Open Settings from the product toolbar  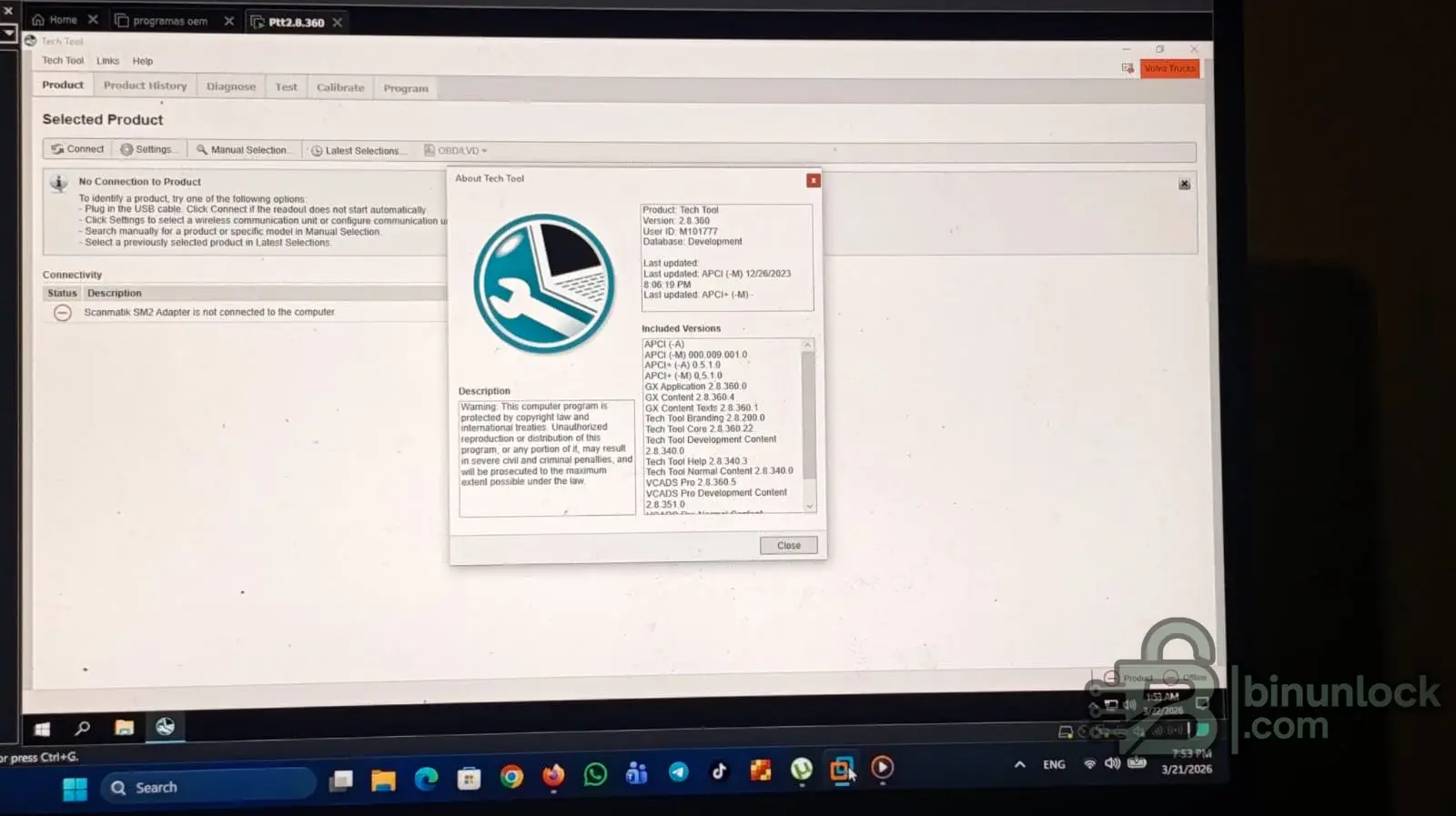[x=149, y=149]
